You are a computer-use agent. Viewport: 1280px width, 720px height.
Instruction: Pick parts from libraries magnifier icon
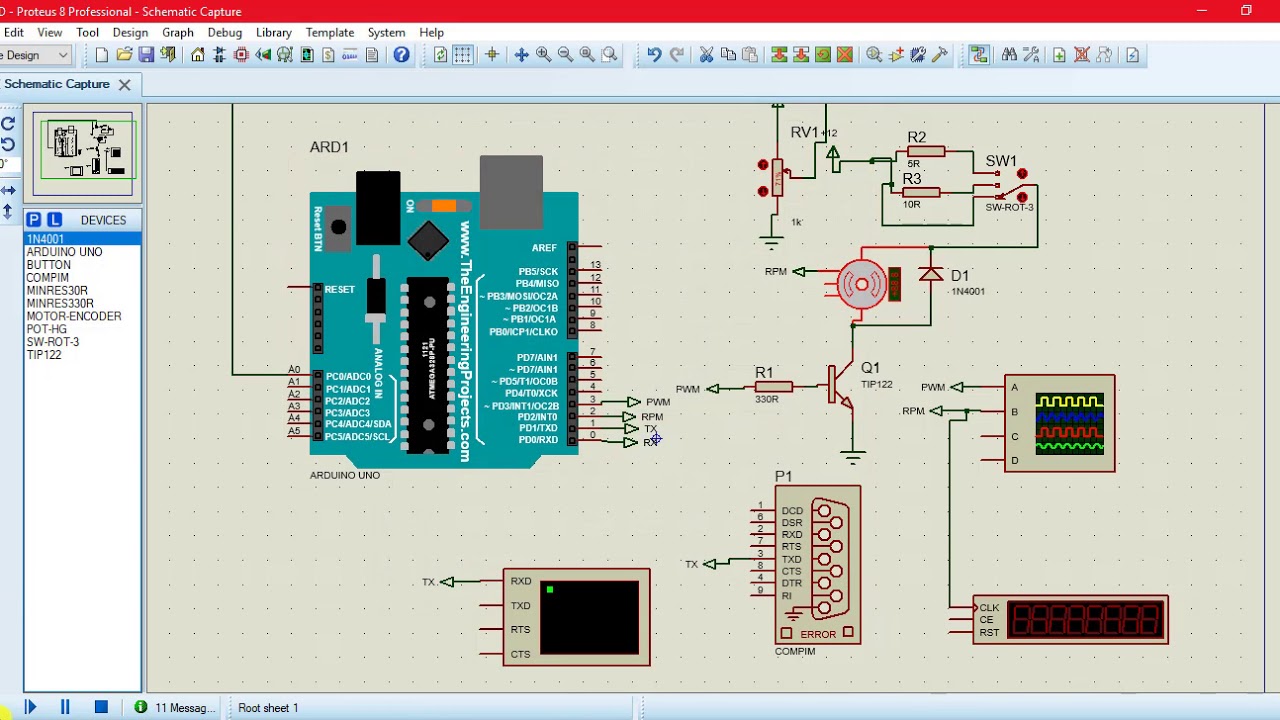pos(874,55)
